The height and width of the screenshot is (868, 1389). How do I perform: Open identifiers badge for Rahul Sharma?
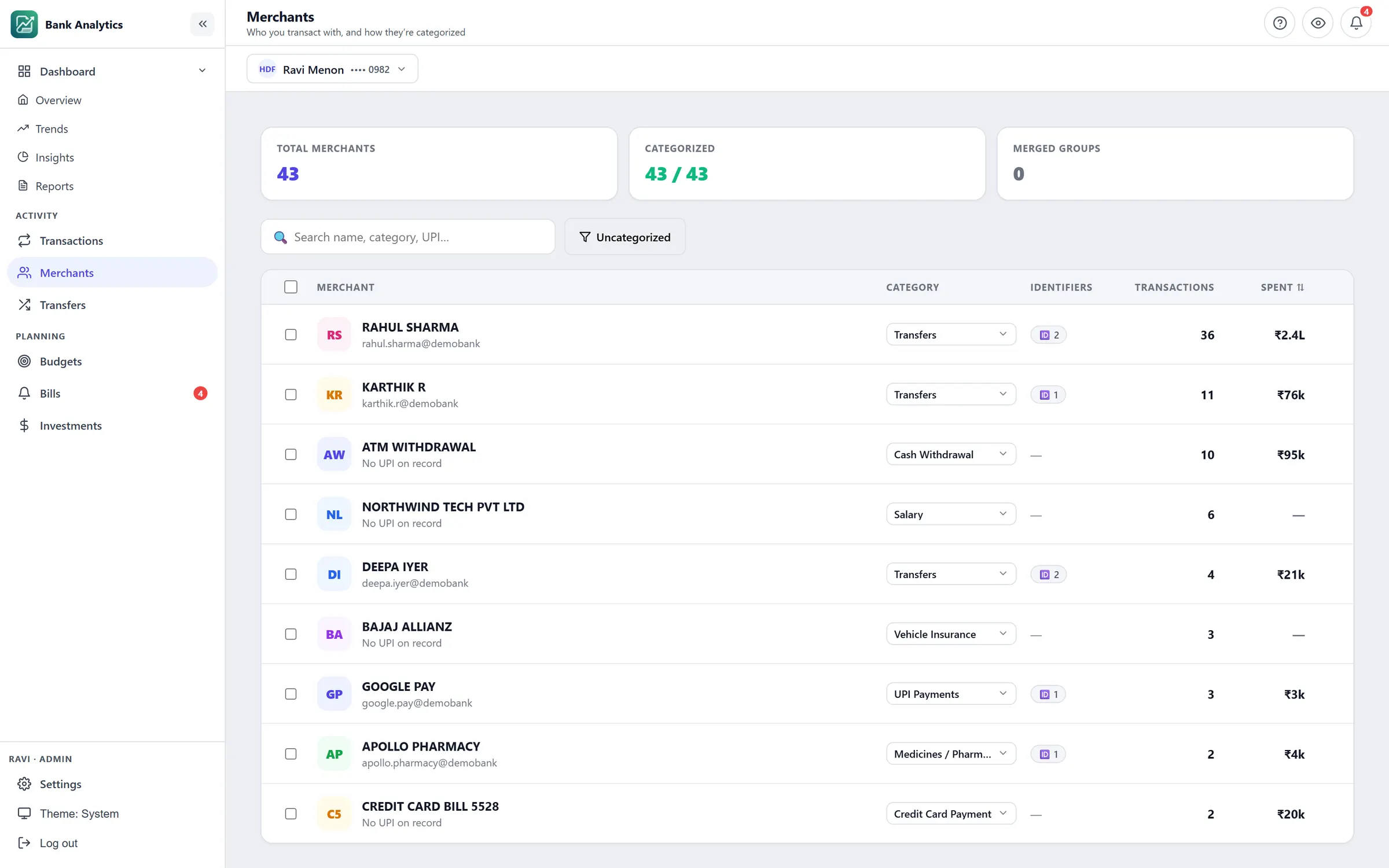[x=1049, y=334]
